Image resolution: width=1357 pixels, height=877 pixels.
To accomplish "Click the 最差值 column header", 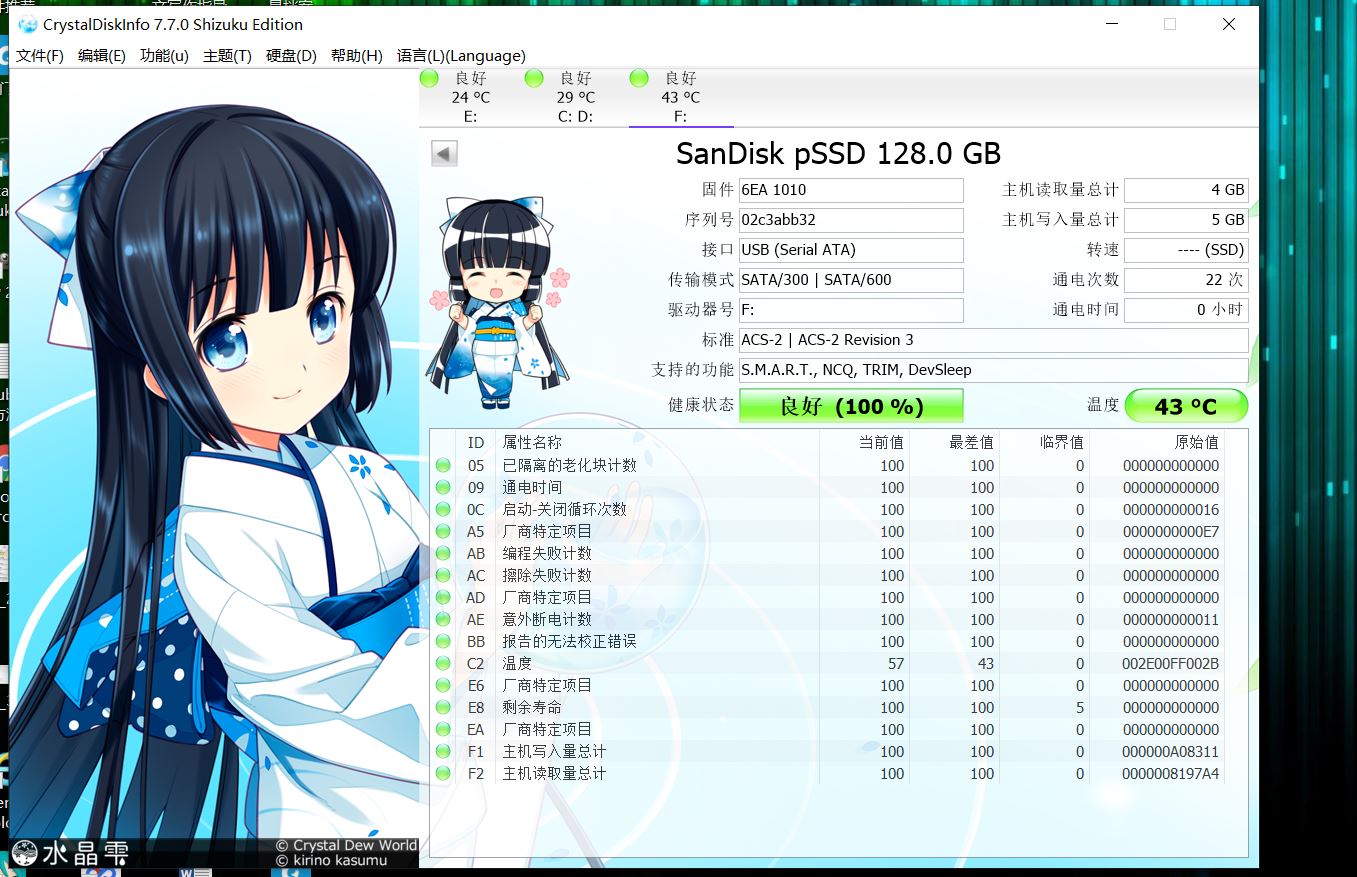I will pos(954,442).
